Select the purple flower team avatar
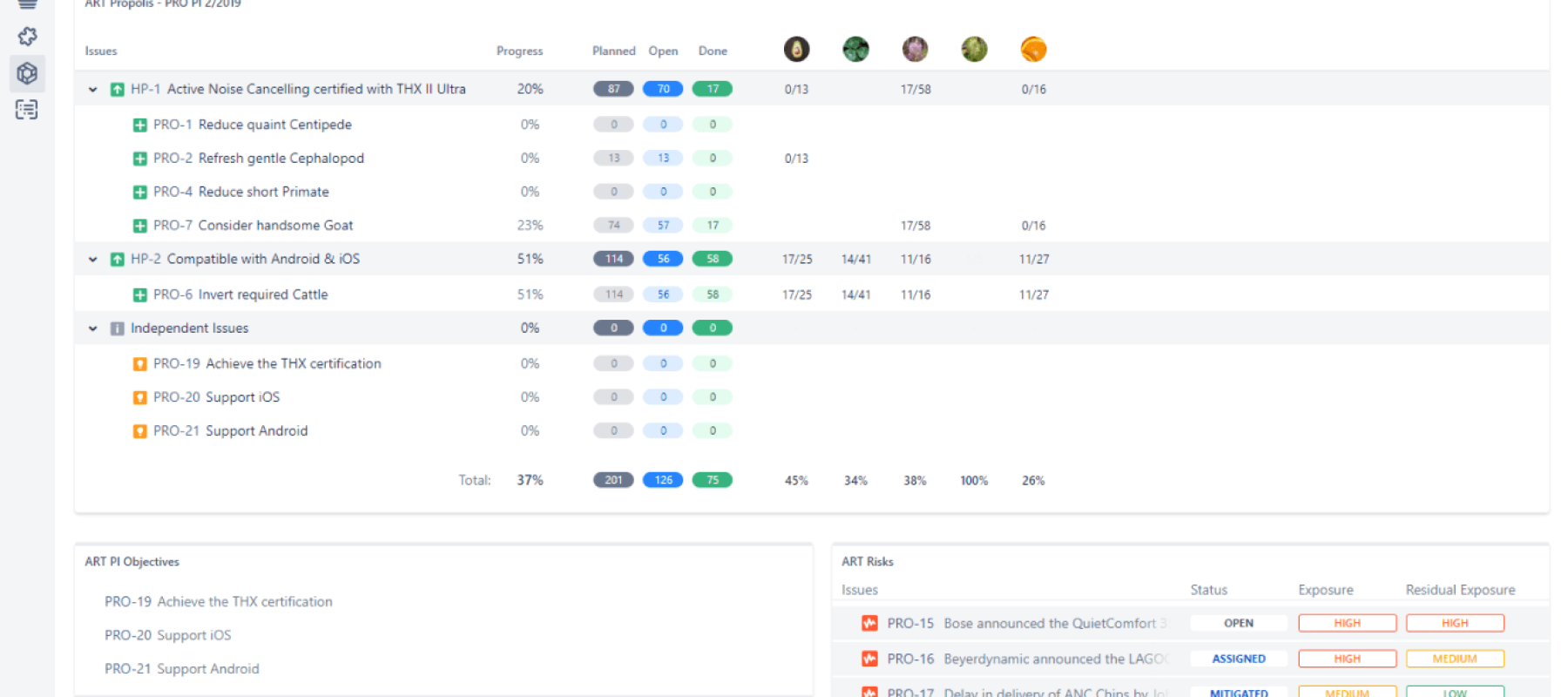The height and width of the screenshot is (697, 1568). click(915, 50)
